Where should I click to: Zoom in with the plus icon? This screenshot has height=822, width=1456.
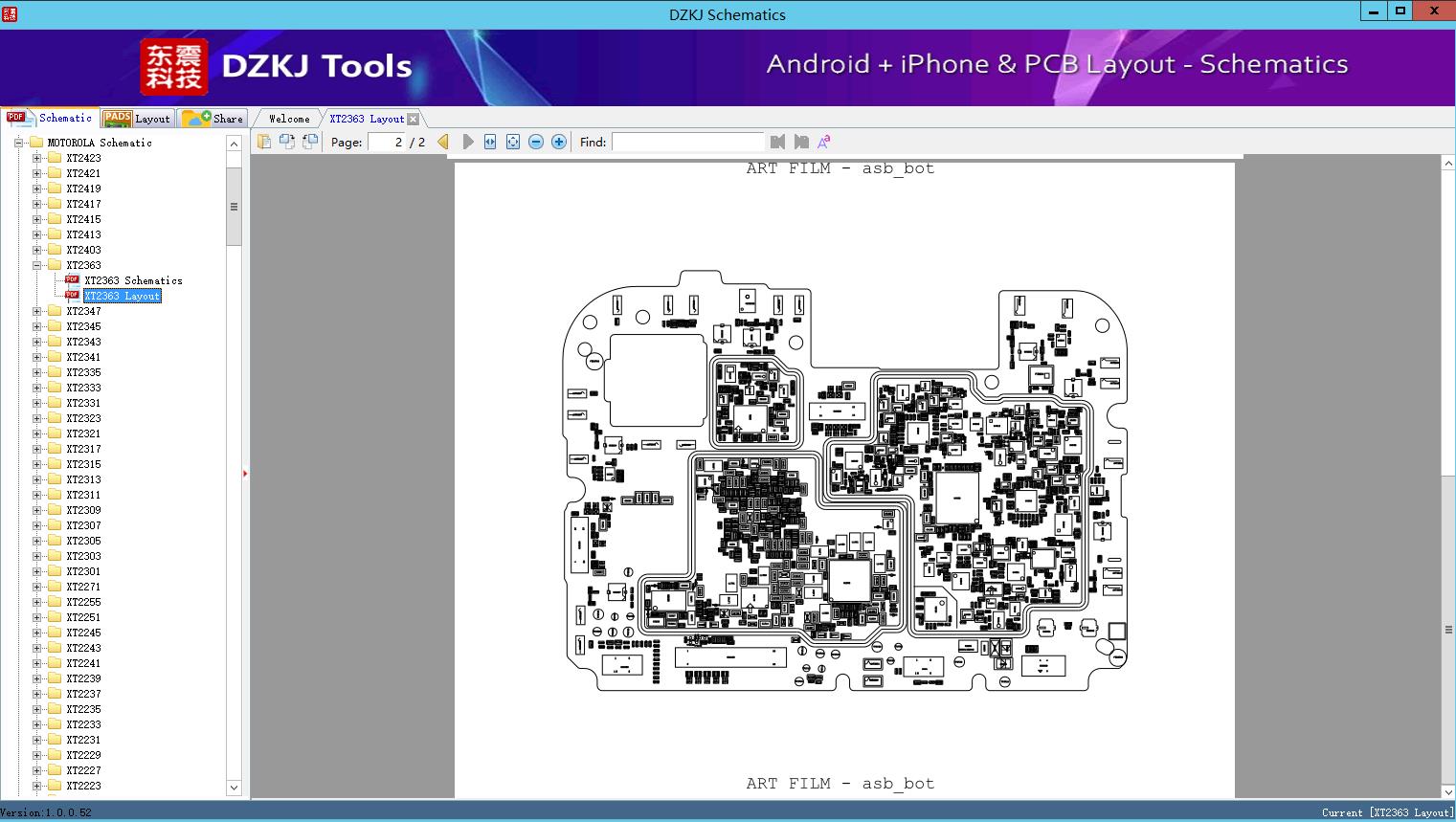559,142
